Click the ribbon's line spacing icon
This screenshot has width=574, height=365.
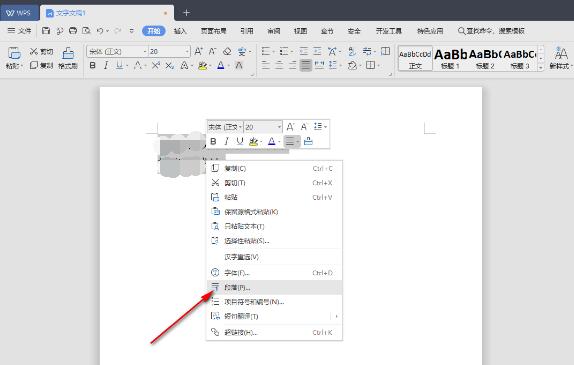tap(332, 66)
